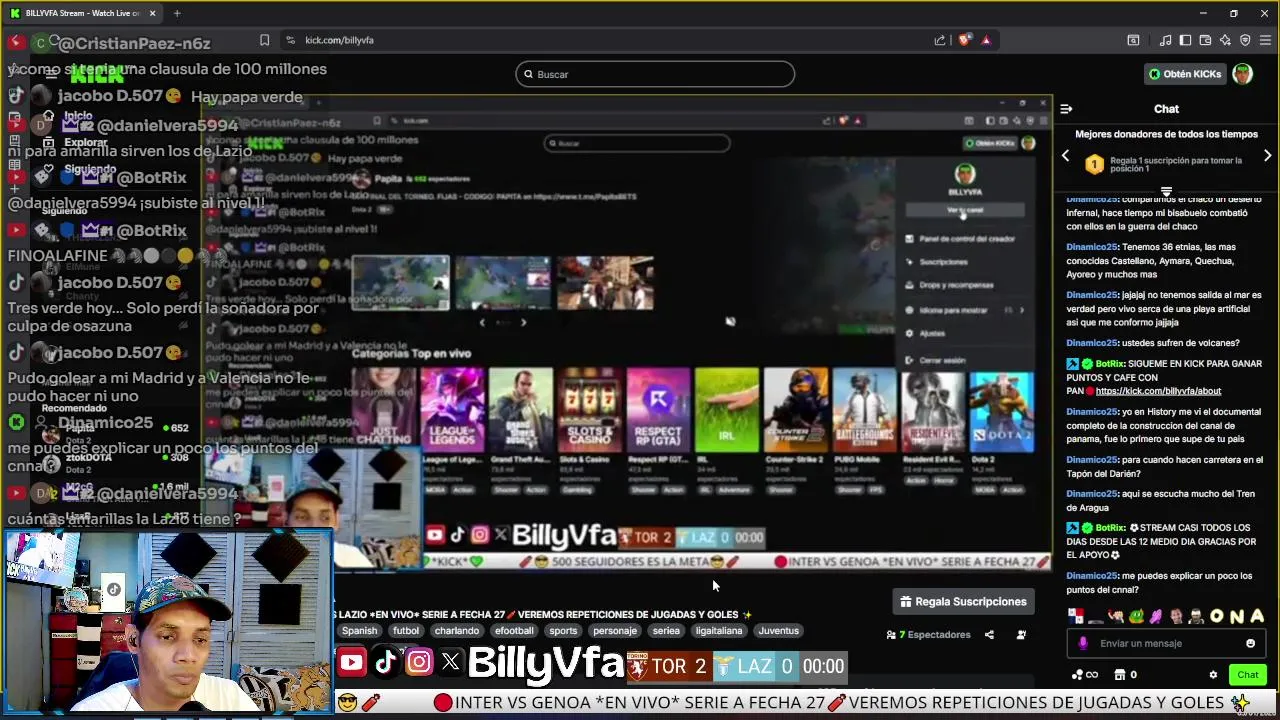Image resolution: width=1280 pixels, height=720 pixels.
Task: Open browser music playlist icon
Action: (1165, 40)
